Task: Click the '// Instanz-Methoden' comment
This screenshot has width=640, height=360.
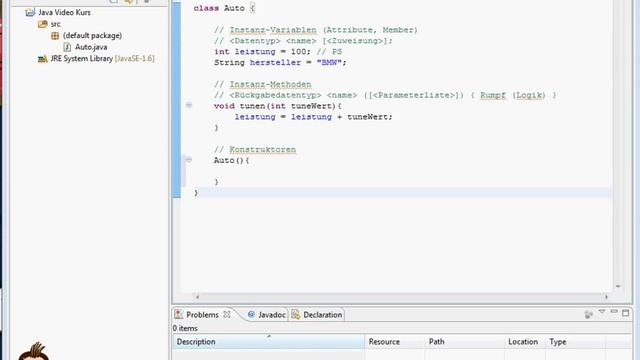Action: (x=262, y=84)
